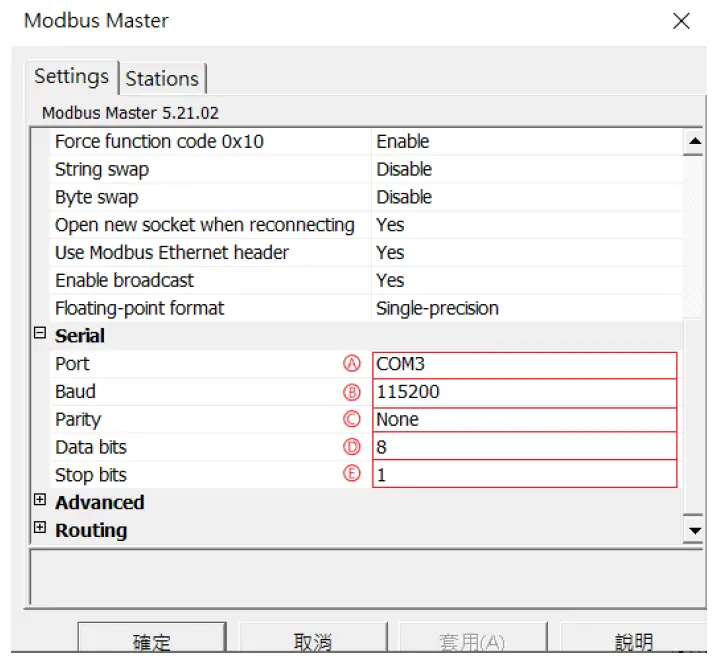Select the Parity value None

point(525,420)
